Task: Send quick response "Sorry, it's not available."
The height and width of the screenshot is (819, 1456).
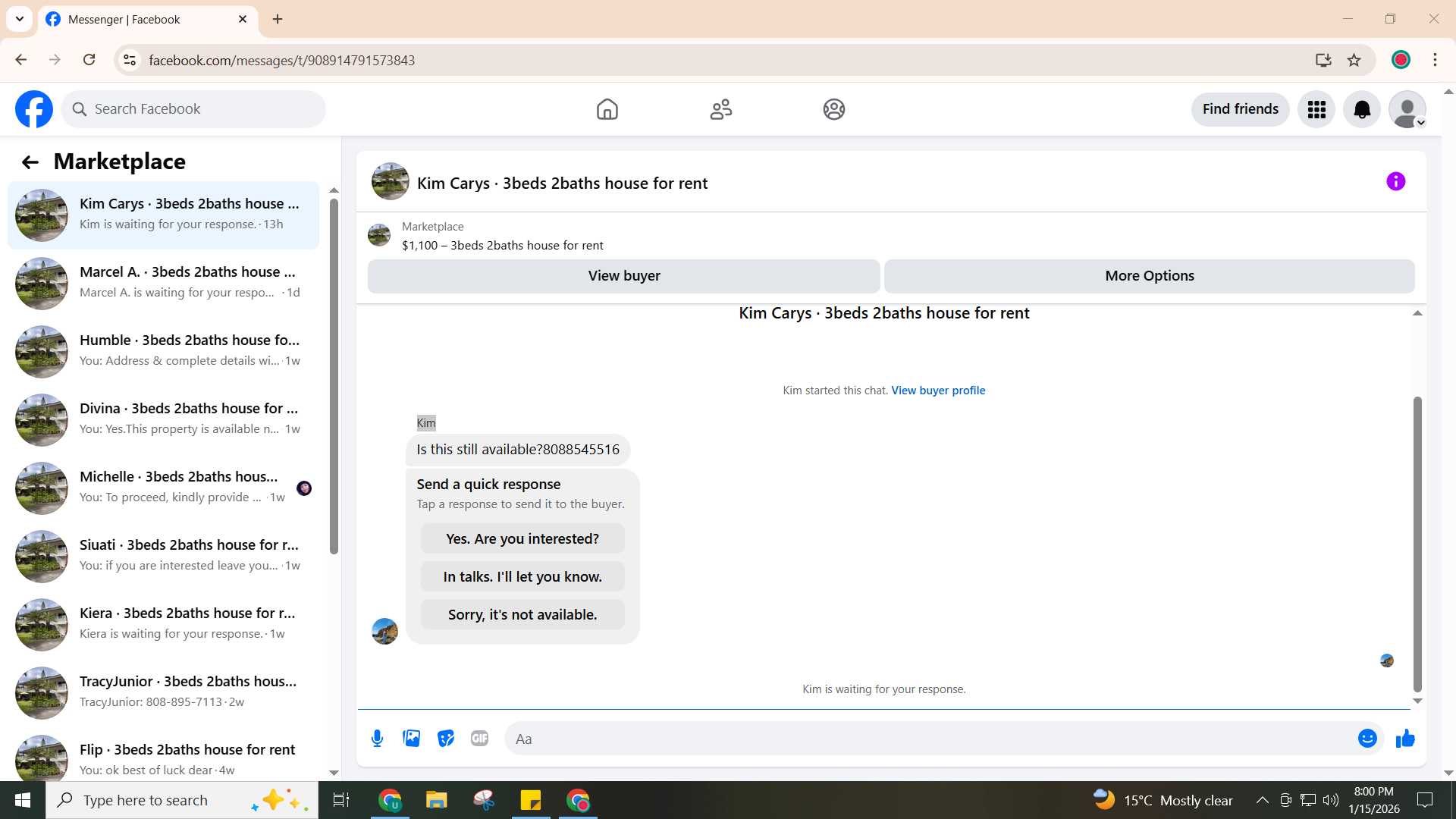Action: pos(522,615)
